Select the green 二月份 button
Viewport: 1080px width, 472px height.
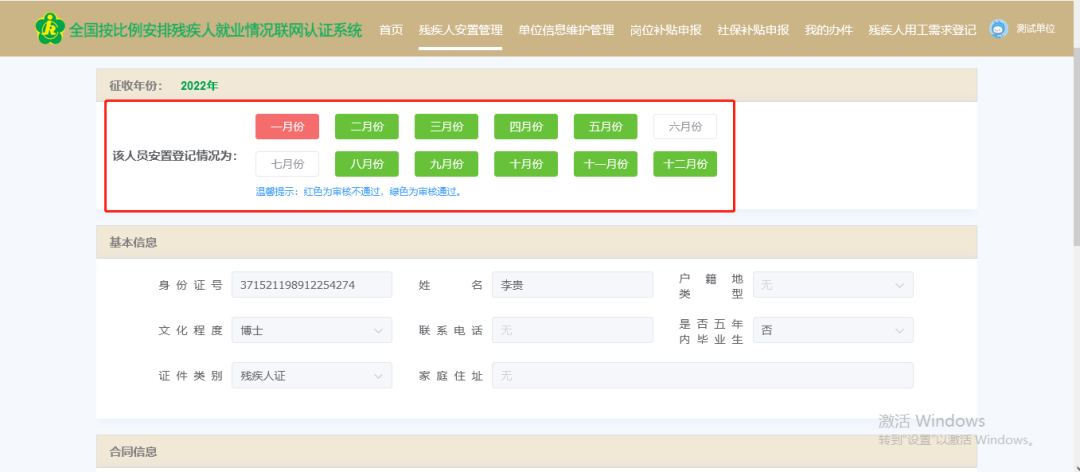(367, 126)
